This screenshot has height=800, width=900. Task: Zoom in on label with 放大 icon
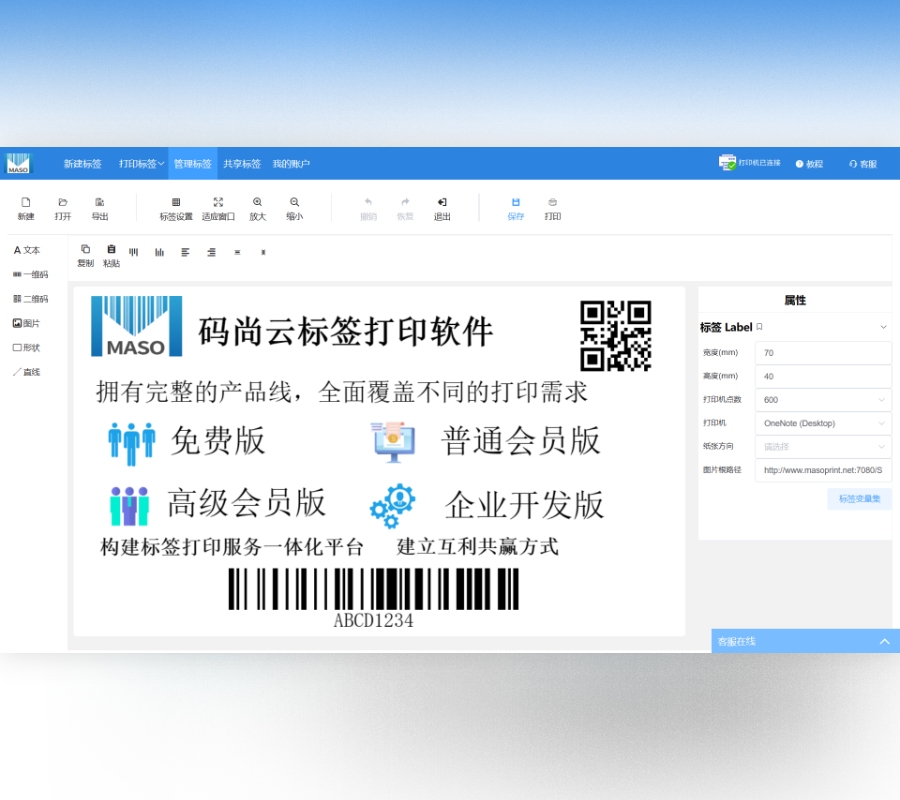click(257, 207)
